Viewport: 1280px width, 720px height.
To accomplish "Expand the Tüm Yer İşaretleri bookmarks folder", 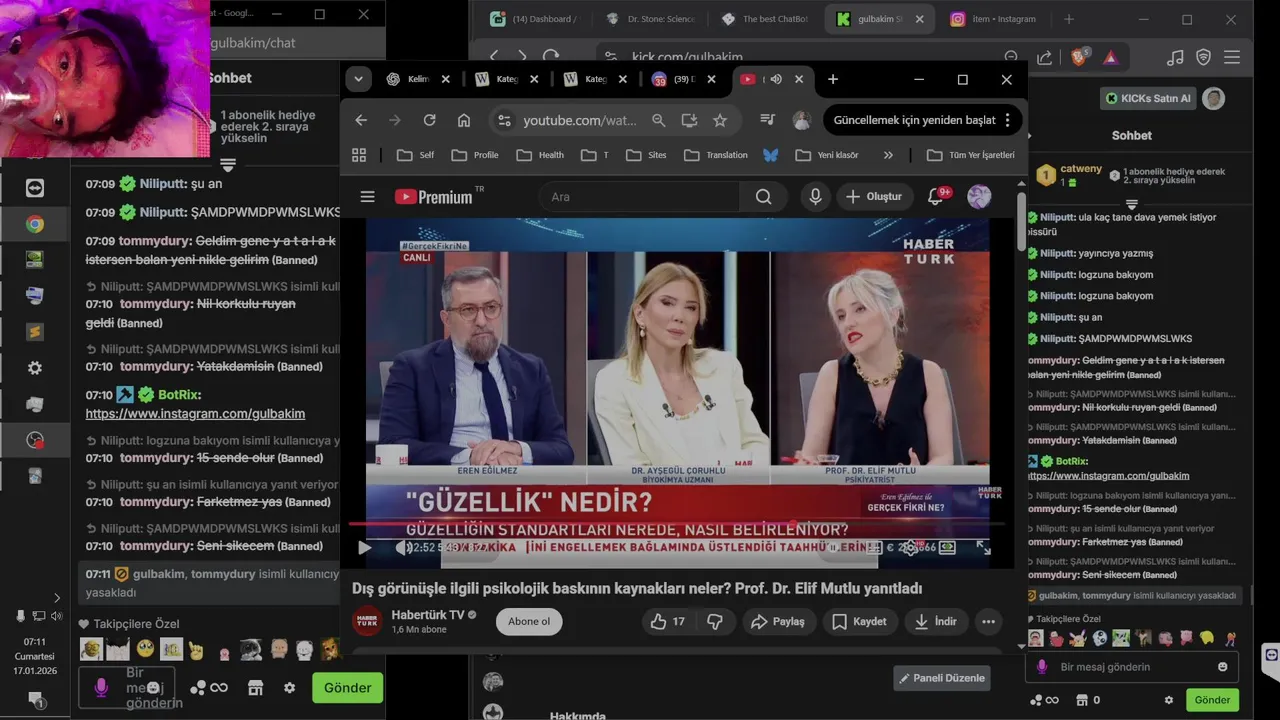I will tap(971, 155).
